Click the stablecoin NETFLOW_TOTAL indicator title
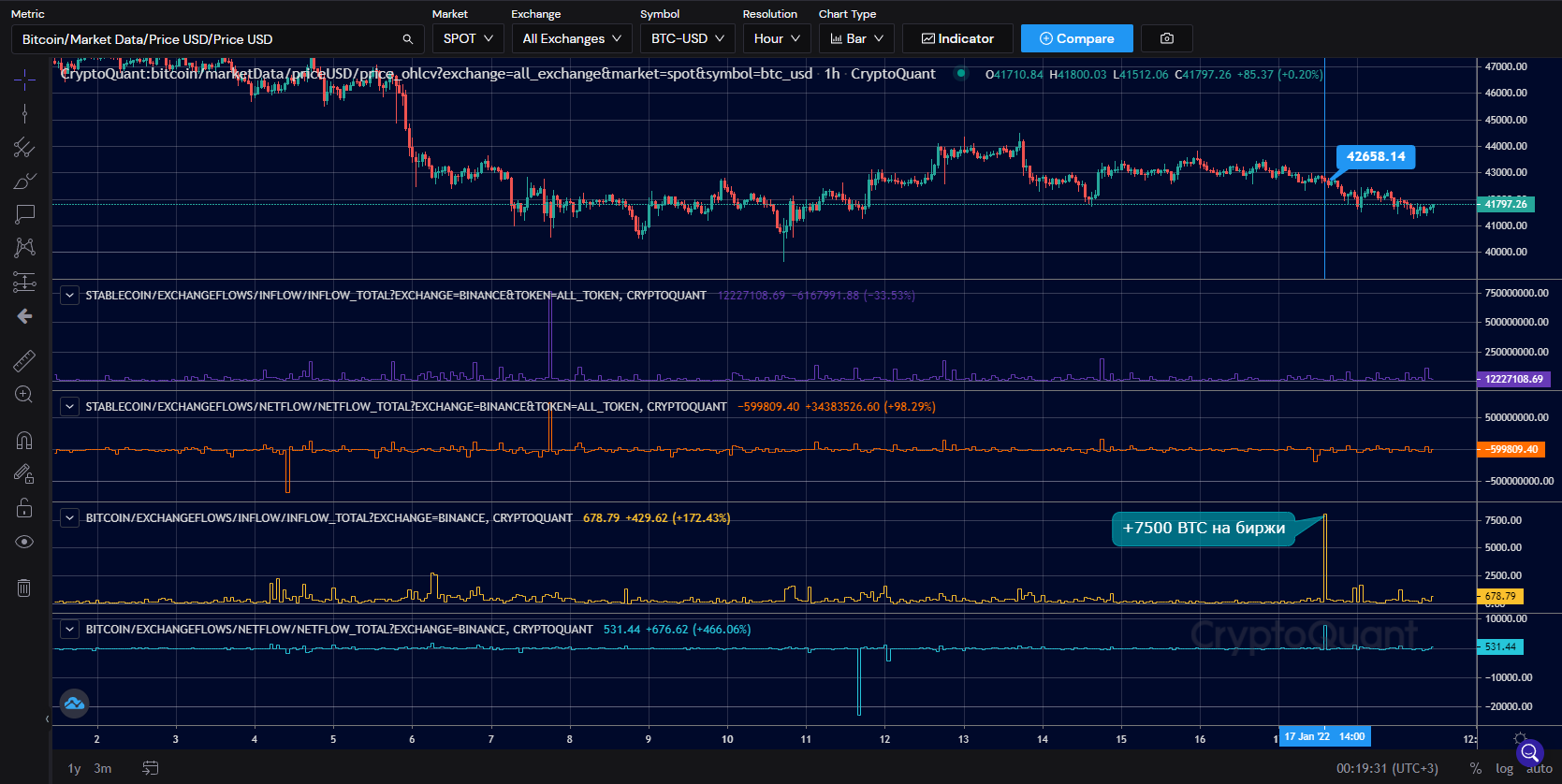1562x784 pixels. point(406,407)
